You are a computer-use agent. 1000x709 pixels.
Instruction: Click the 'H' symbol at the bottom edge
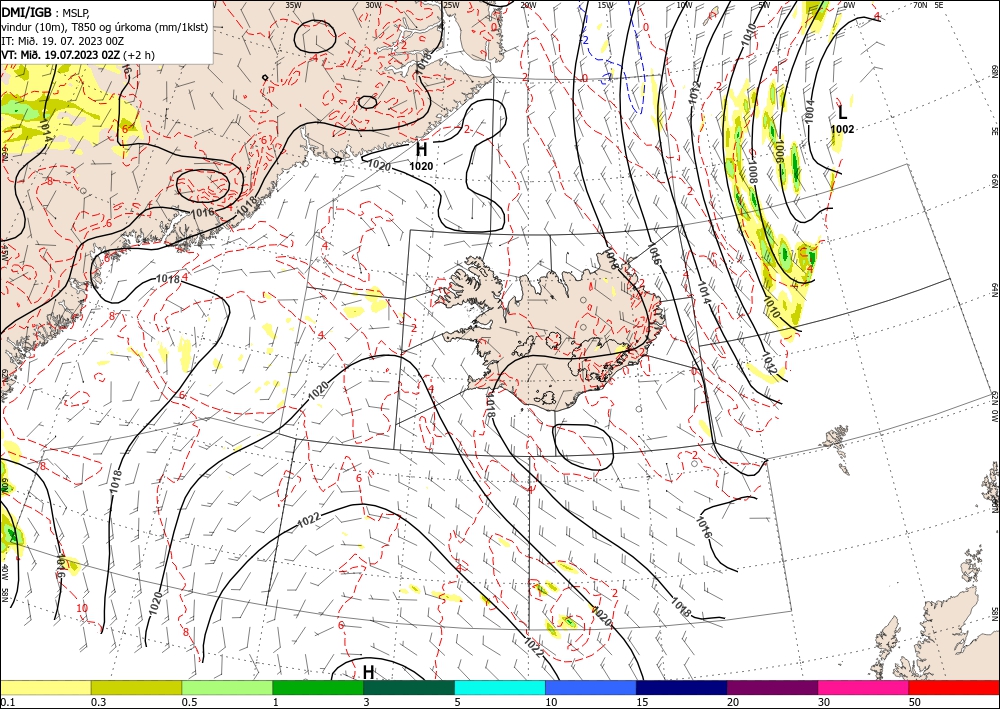coord(369,672)
